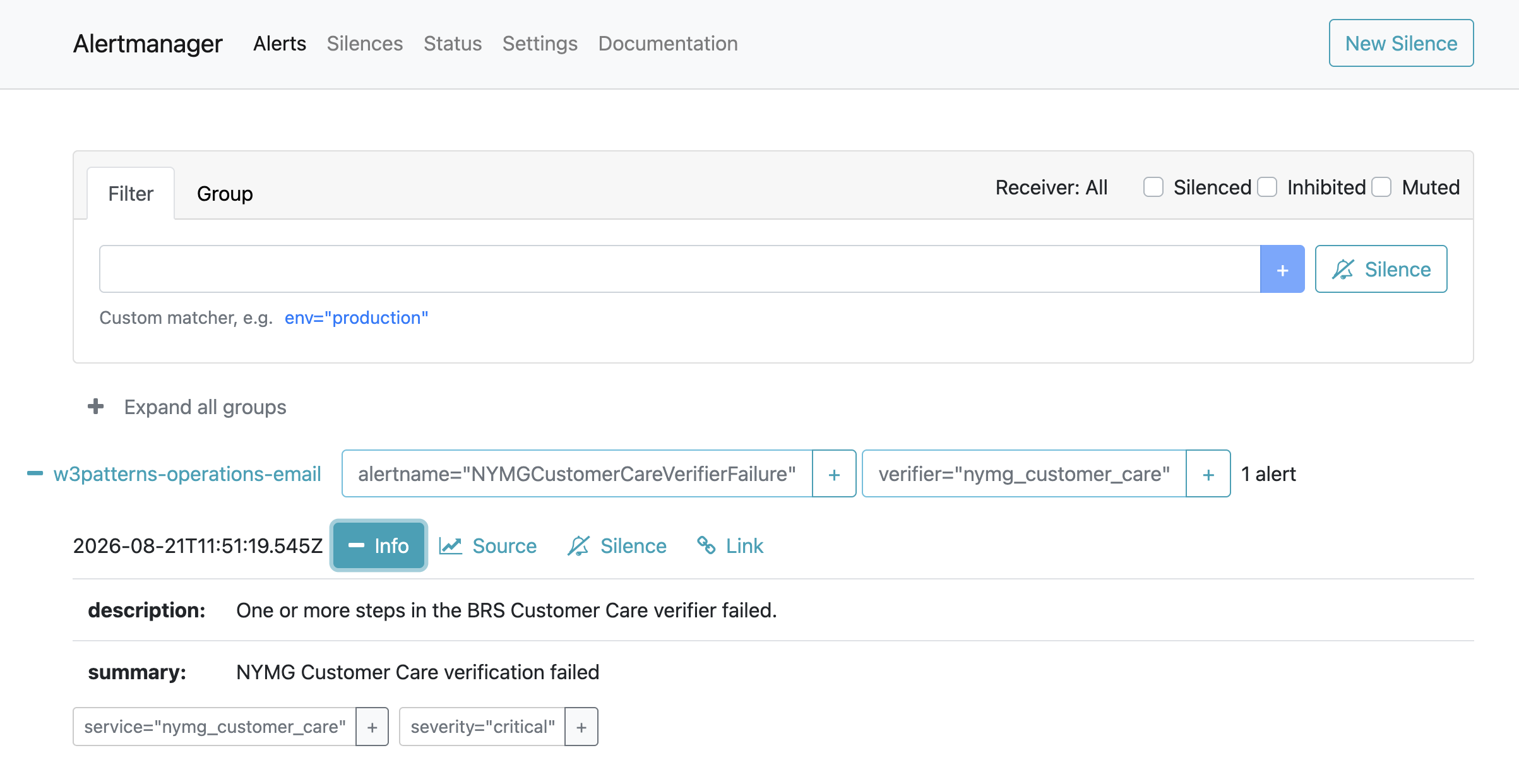Click the service="nymg_customer_care" label text
This screenshot has height=784, width=1519.
tap(215, 727)
